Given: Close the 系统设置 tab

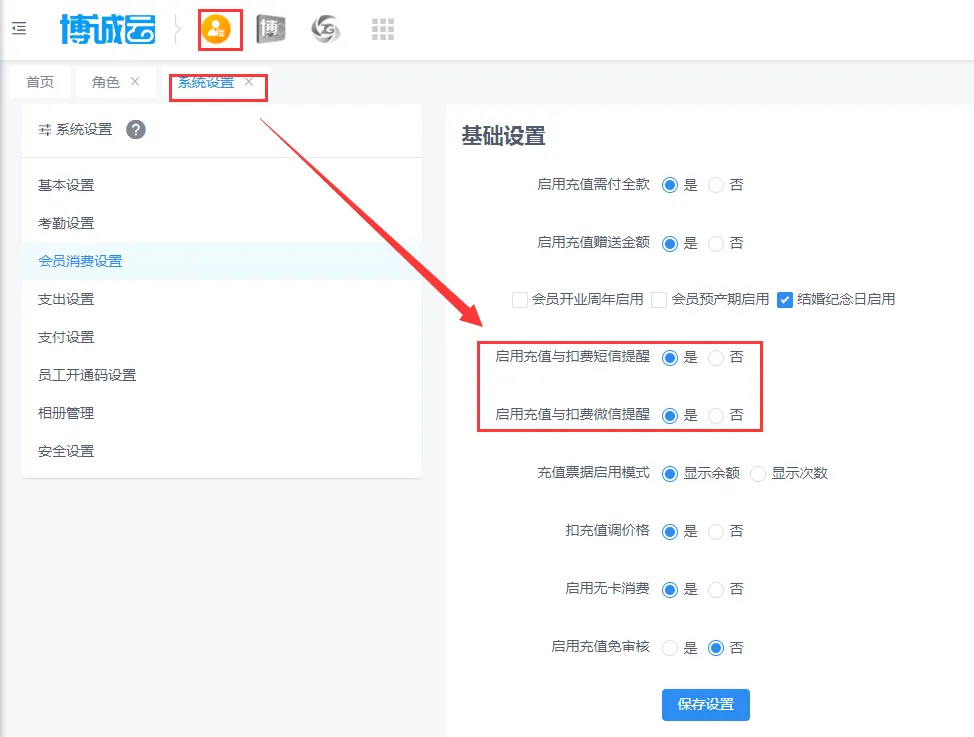Looking at the screenshot, I should 249,82.
